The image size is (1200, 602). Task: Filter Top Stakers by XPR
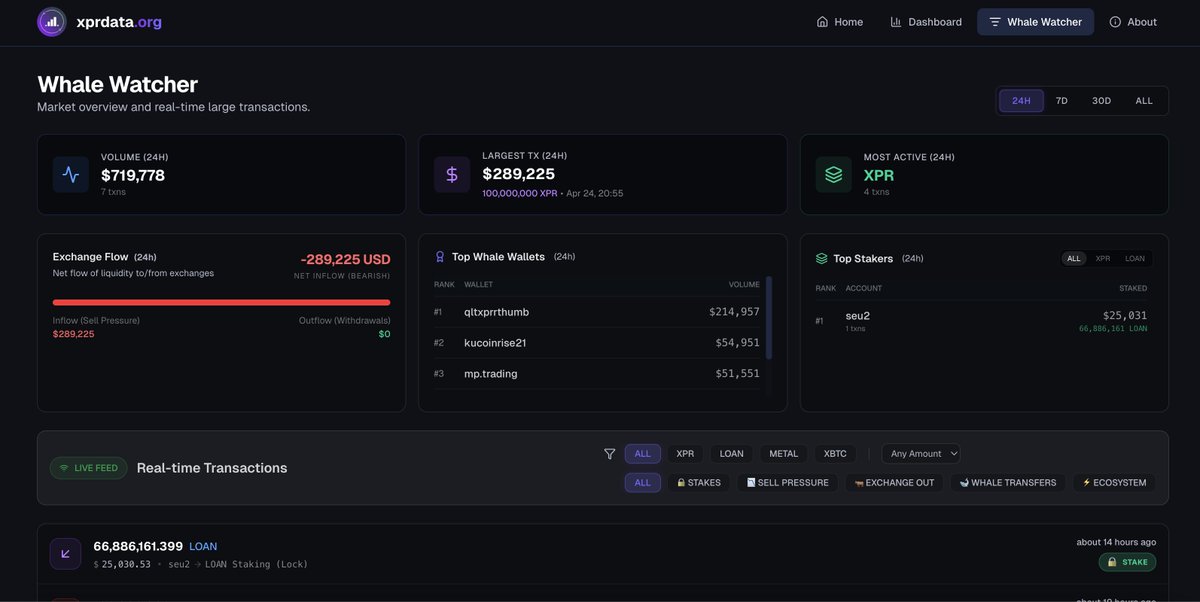[x=1103, y=258]
